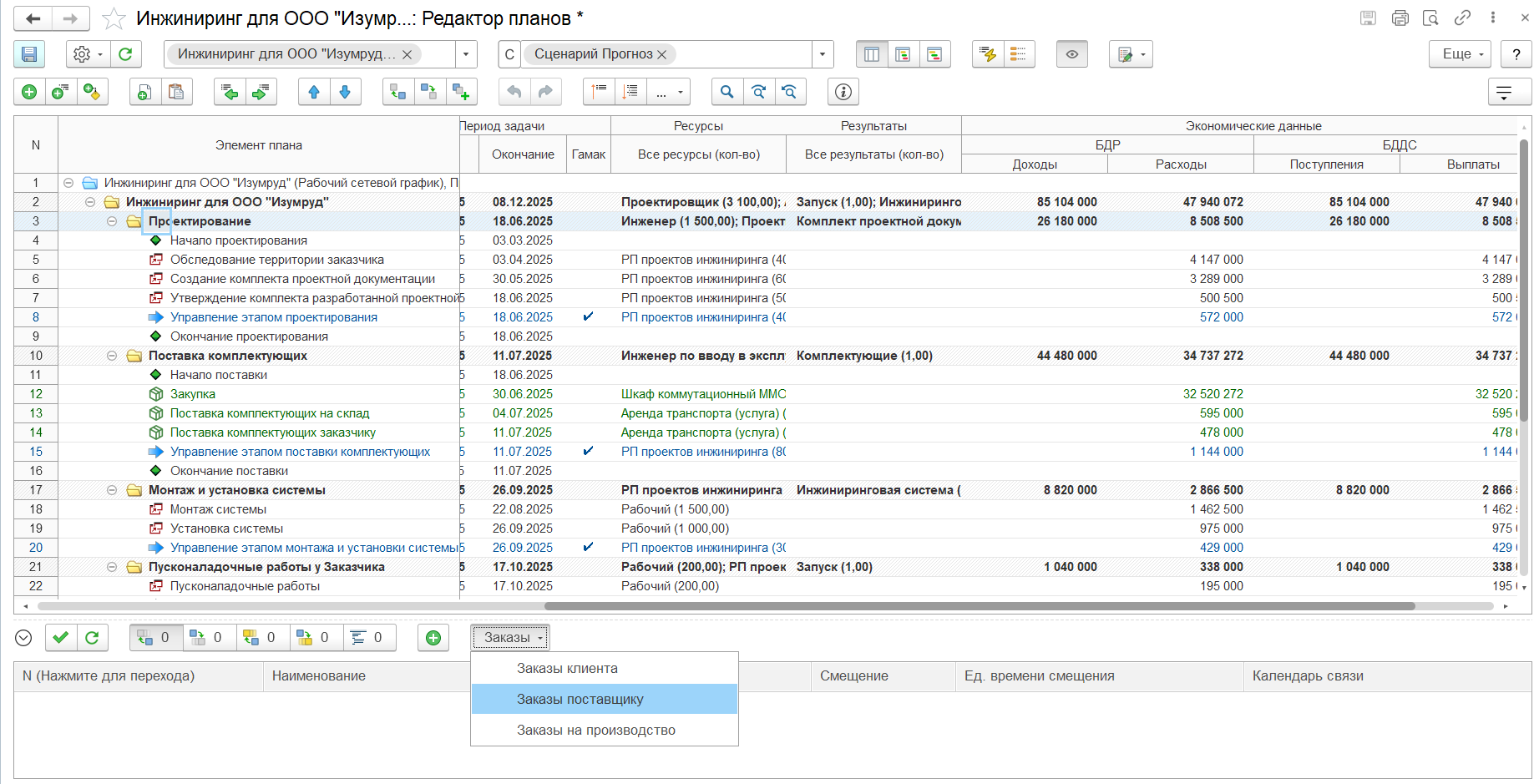1539x784 pixels.
Task: Copy the selected element with the document-plus icon
Action: click(144, 92)
